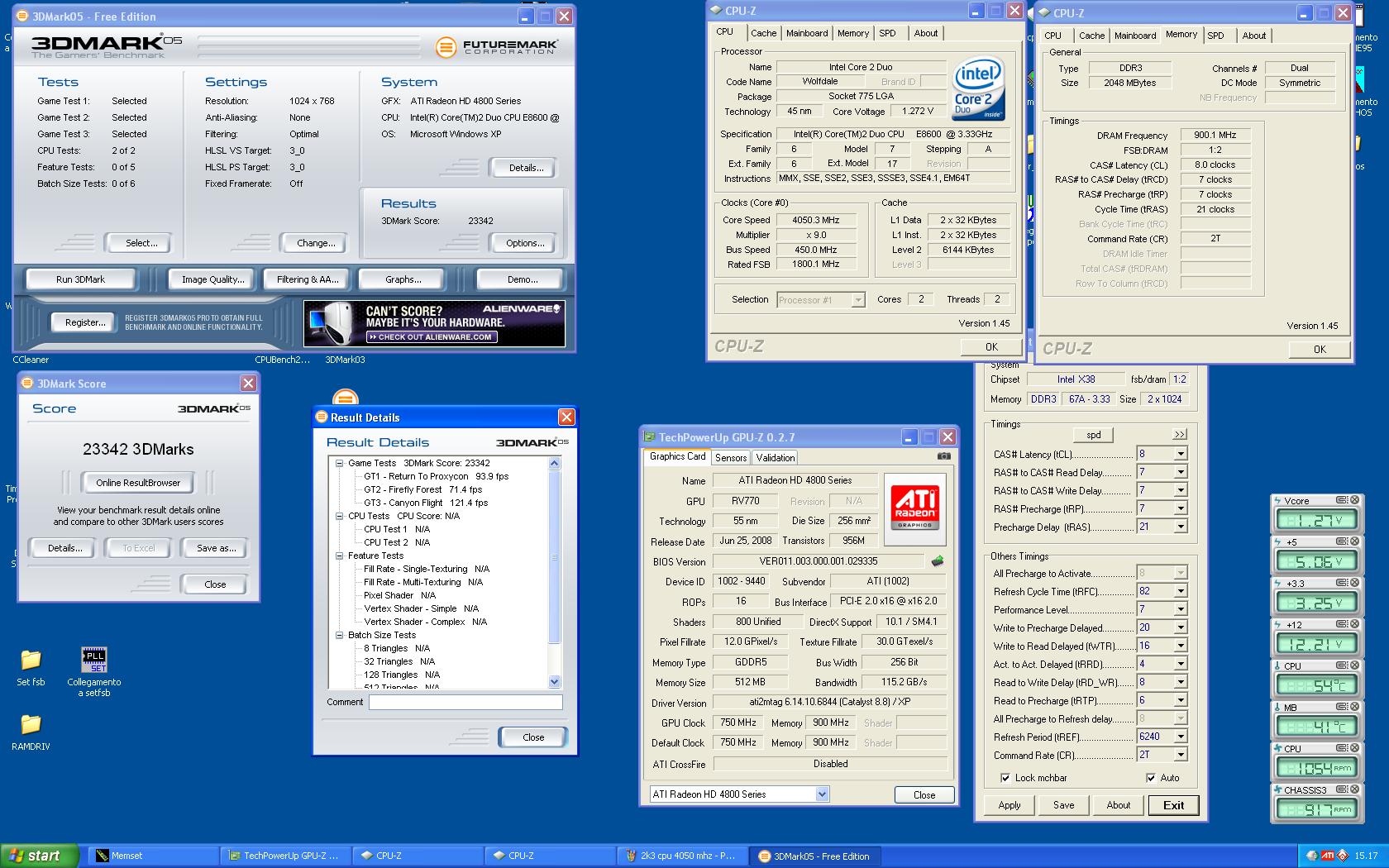
Task: Open the settings icon on the +5 voltage widget
Action: (x=1343, y=541)
